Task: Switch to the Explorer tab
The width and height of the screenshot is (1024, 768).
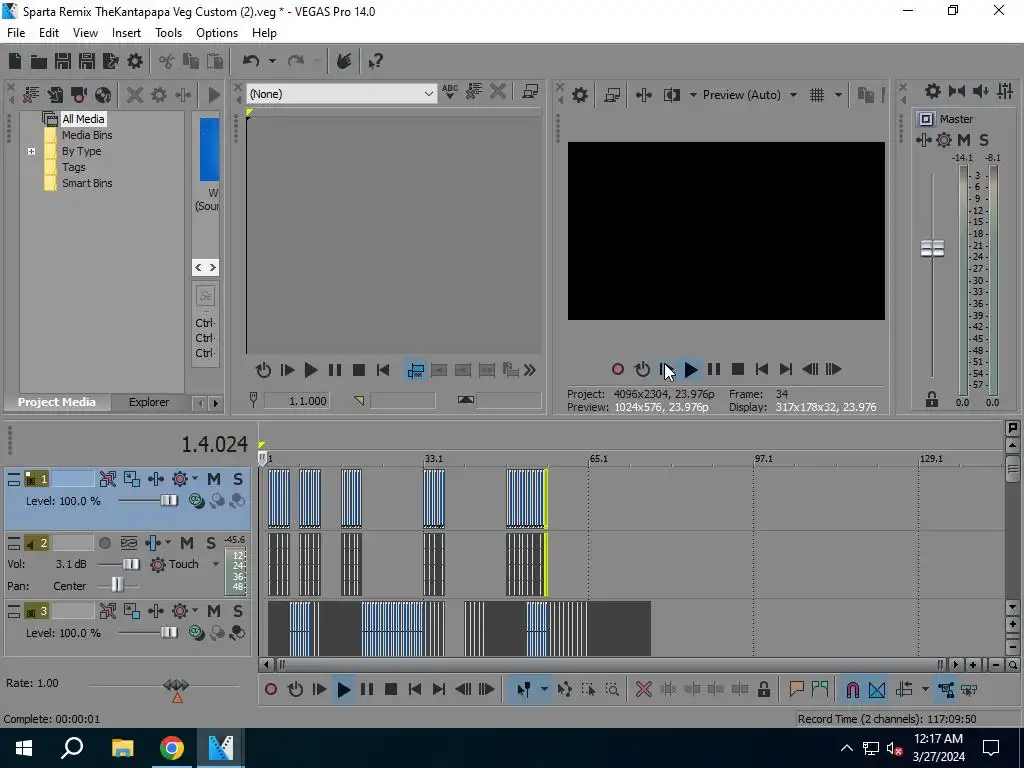Action: (x=149, y=402)
